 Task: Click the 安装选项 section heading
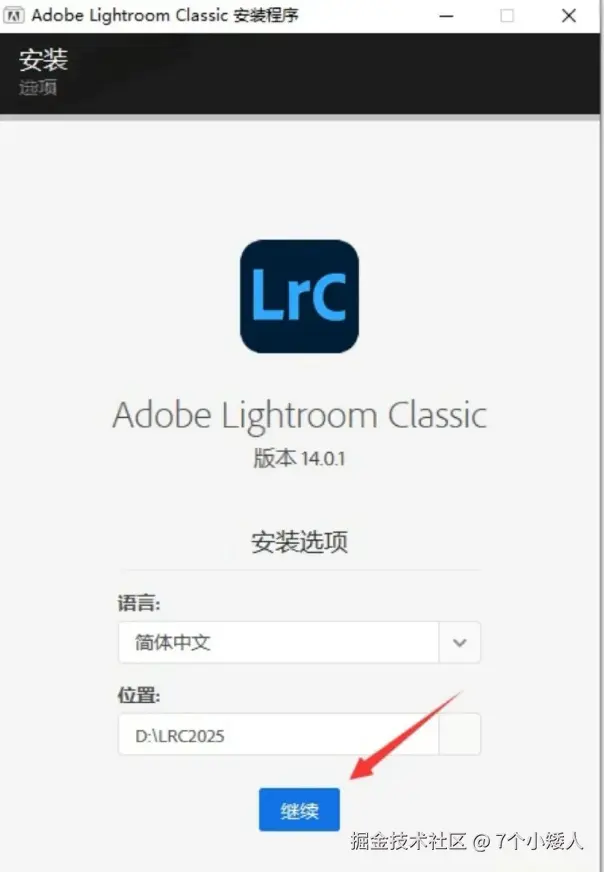click(x=299, y=542)
